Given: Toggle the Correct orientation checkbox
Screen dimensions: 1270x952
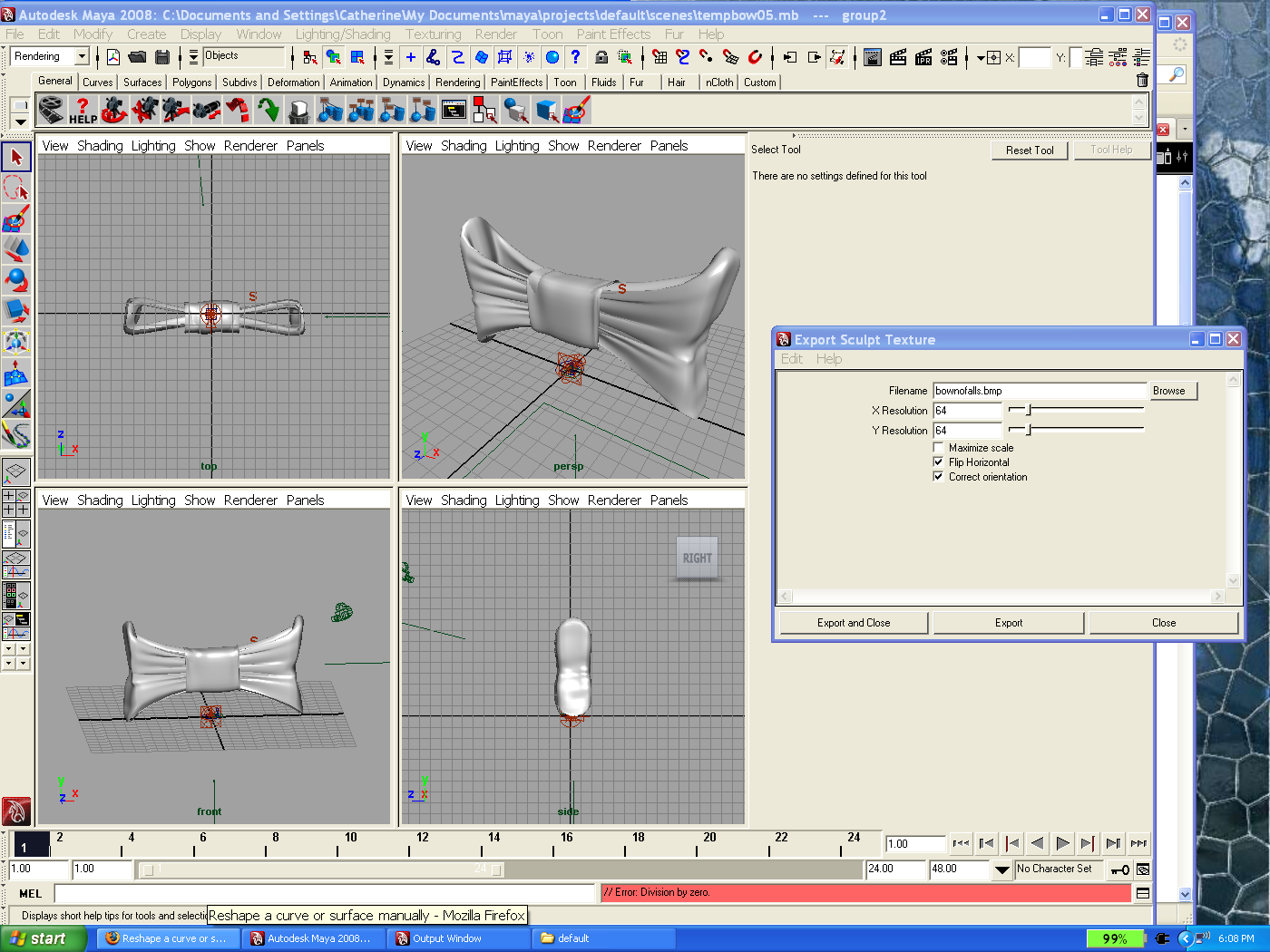Looking at the screenshot, I should [x=938, y=477].
